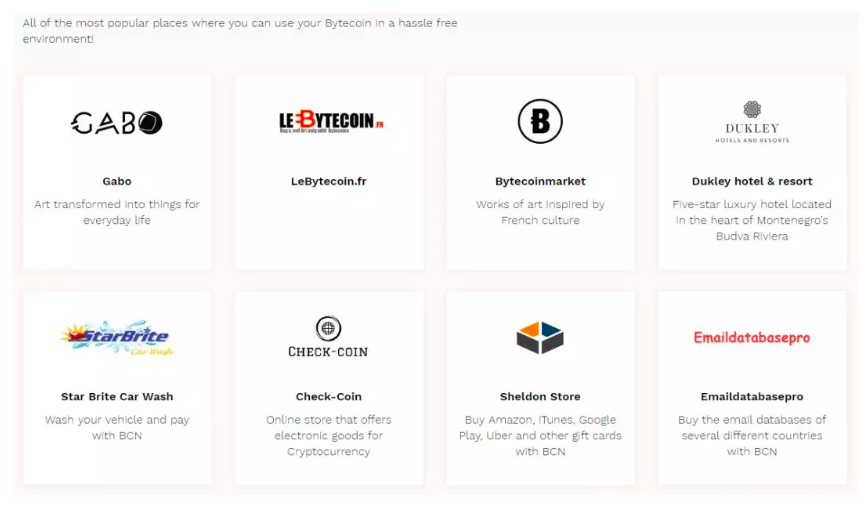Select the Sheldon Store box logo
The image size is (868, 508).
(x=540, y=337)
